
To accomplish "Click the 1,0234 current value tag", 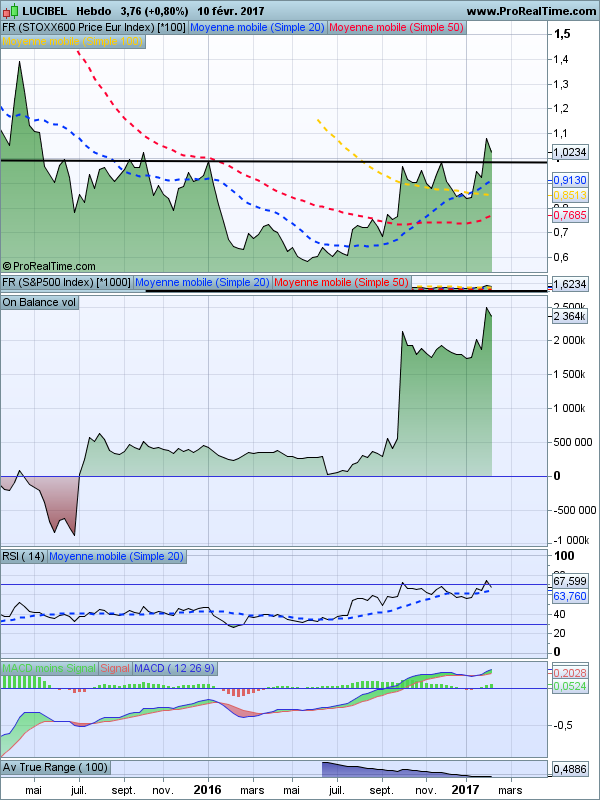I will [x=570, y=152].
